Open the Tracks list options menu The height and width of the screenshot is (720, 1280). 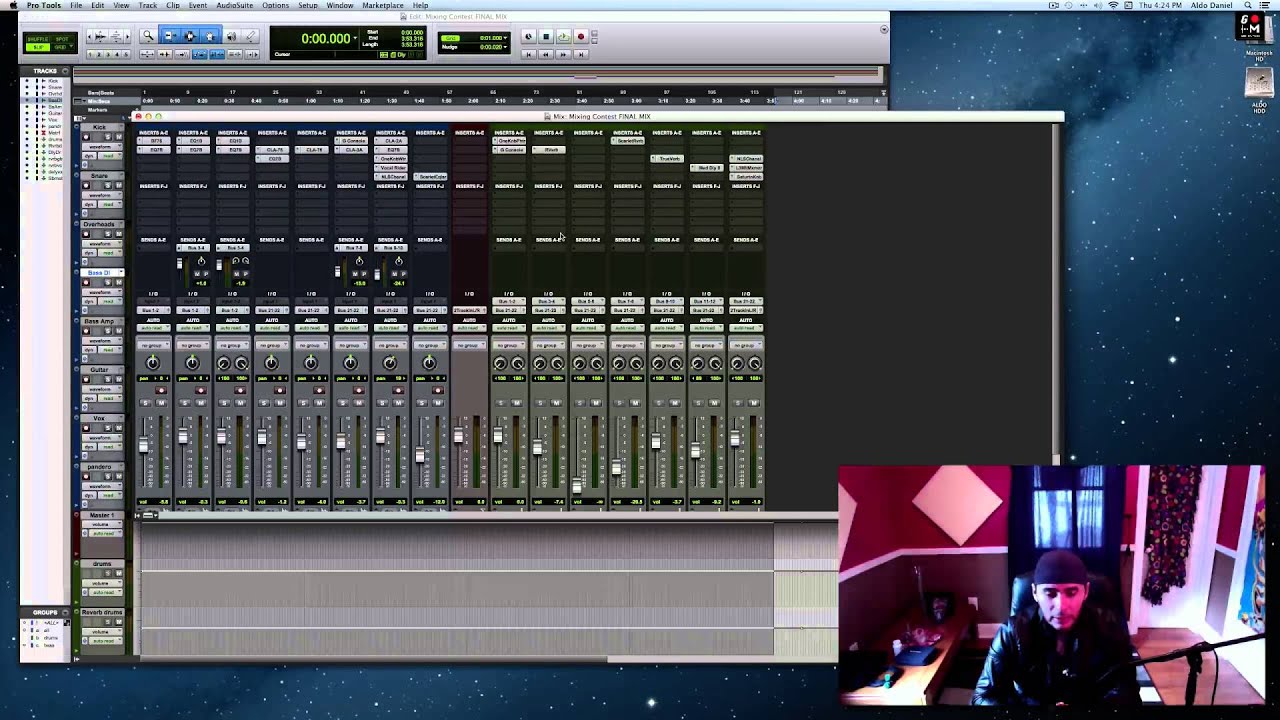coord(65,71)
